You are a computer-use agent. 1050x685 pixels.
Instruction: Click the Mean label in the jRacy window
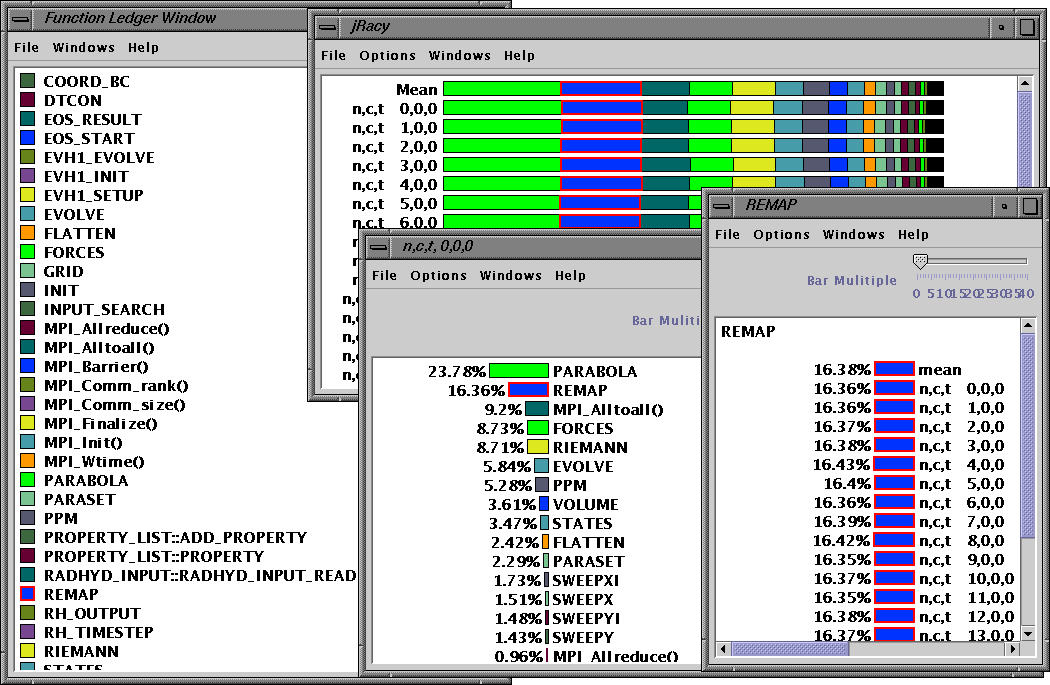[x=417, y=89]
